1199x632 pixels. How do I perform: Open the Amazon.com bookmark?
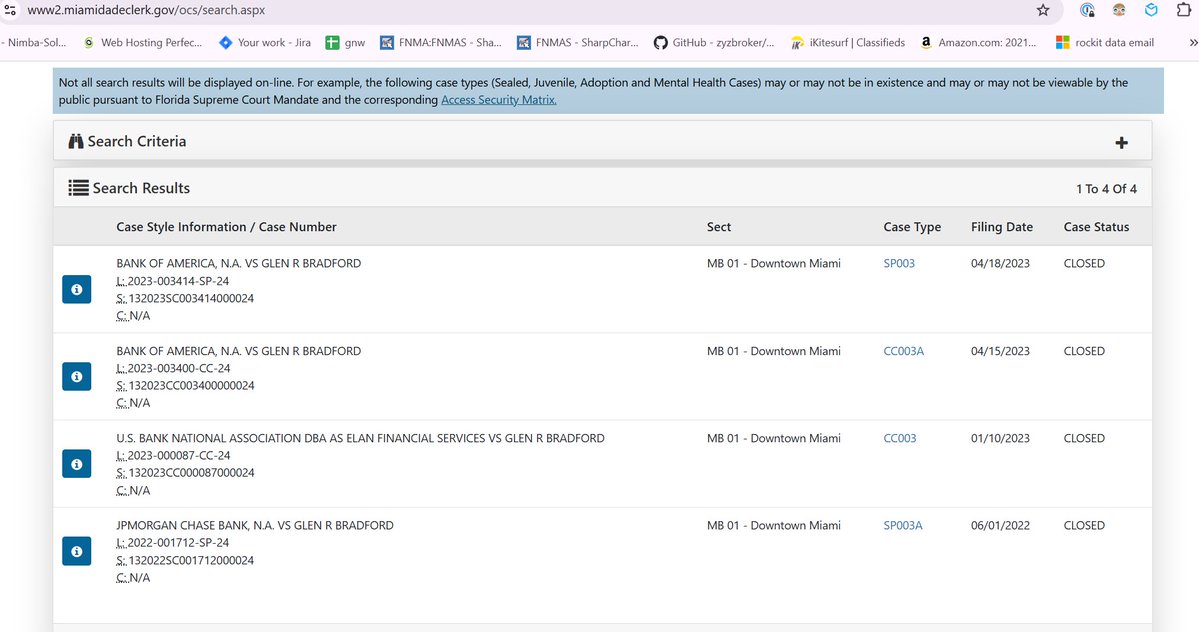978,43
